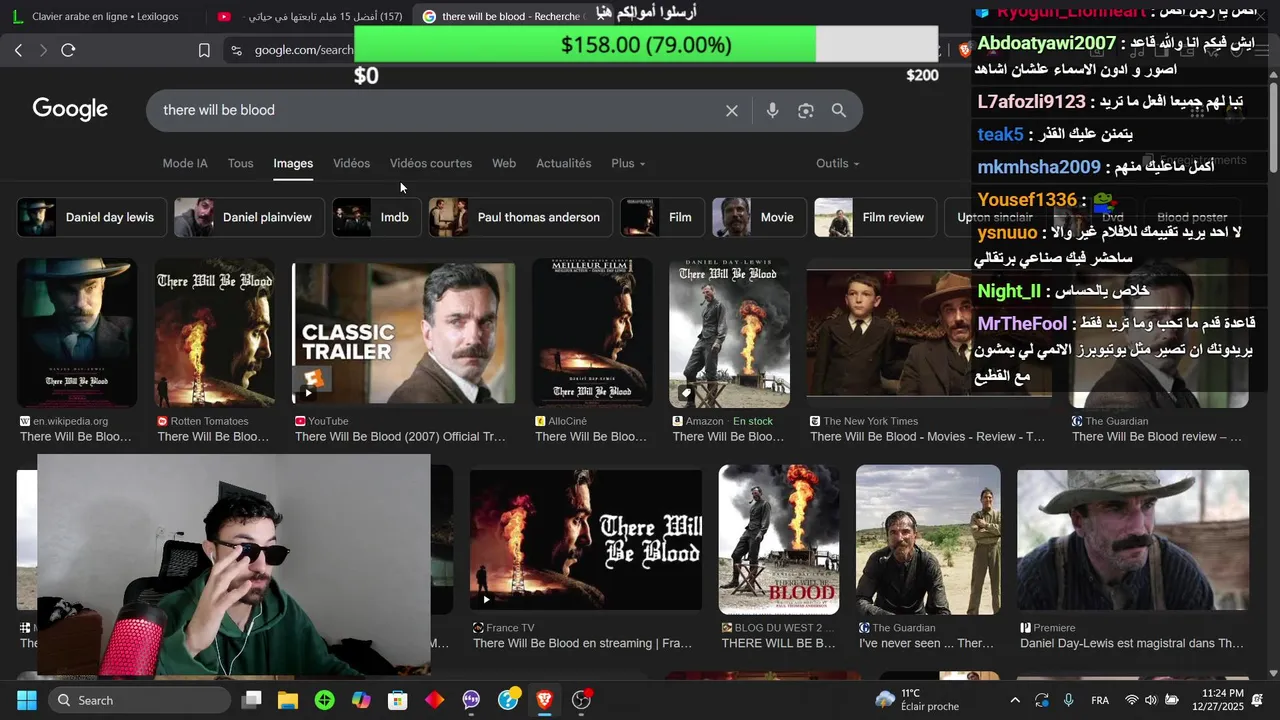
Task: Filter by Daniel day lewis chip
Action: point(92,217)
